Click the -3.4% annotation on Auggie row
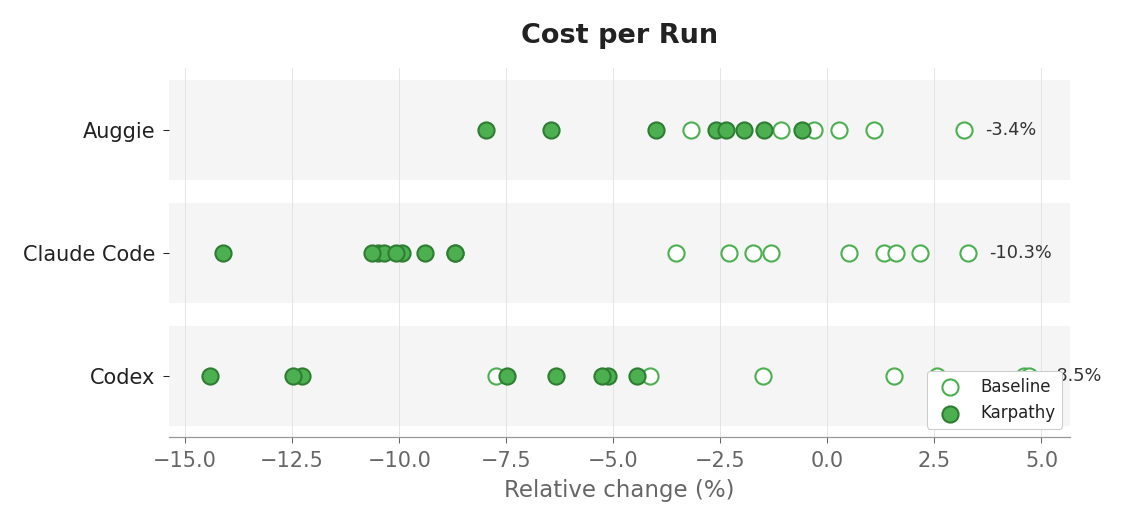The height and width of the screenshot is (525, 1125). point(1010,130)
